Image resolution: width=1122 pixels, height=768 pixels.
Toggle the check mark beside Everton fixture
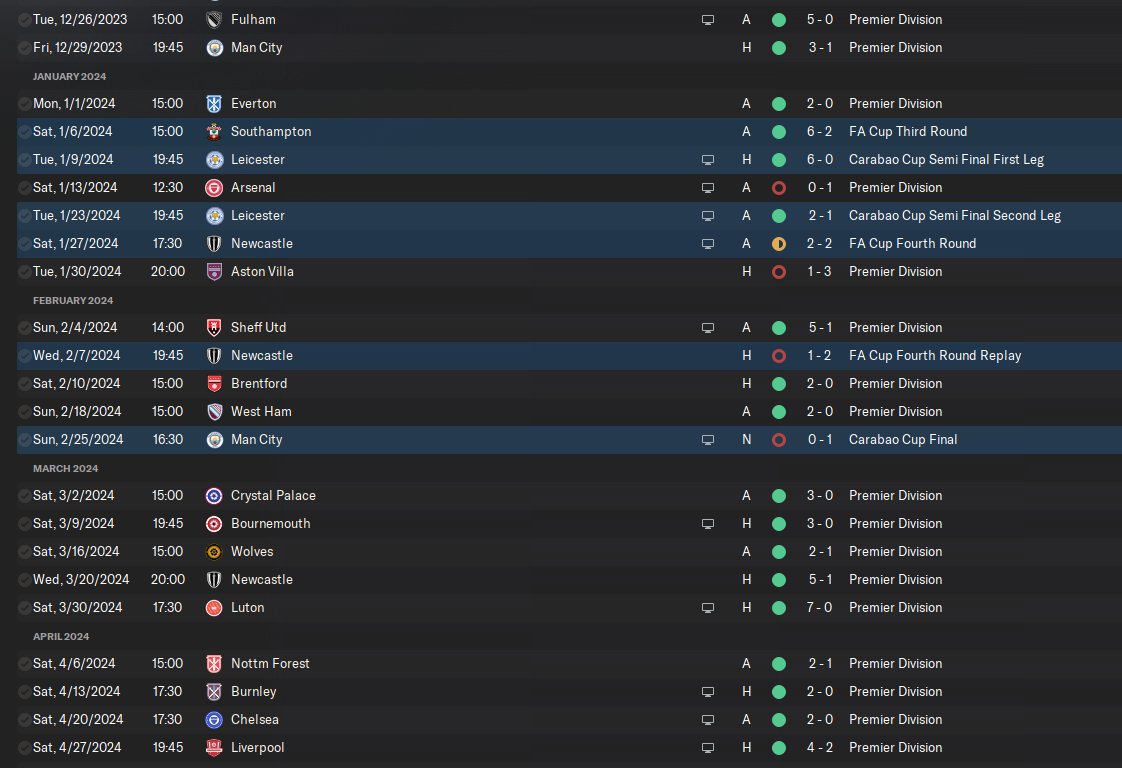click(24, 103)
